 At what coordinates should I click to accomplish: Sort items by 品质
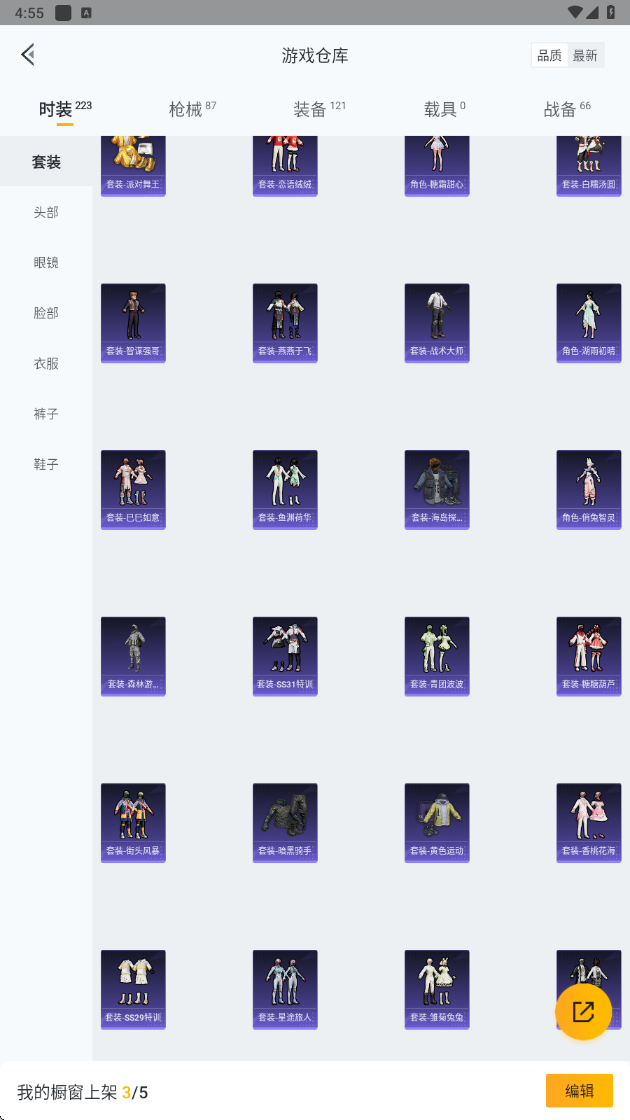(549, 56)
